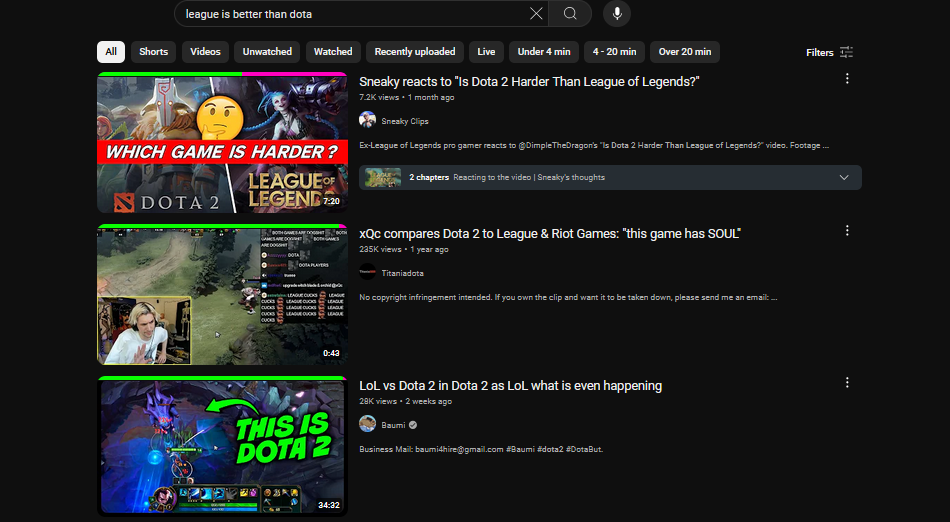This screenshot has width=950, height=522.
Task: Start voice search with microphone icon
Action: 617,14
